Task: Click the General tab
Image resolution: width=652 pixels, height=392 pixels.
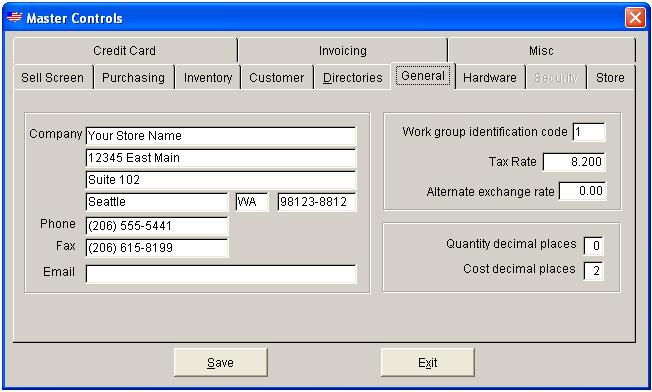Action: click(423, 76)
